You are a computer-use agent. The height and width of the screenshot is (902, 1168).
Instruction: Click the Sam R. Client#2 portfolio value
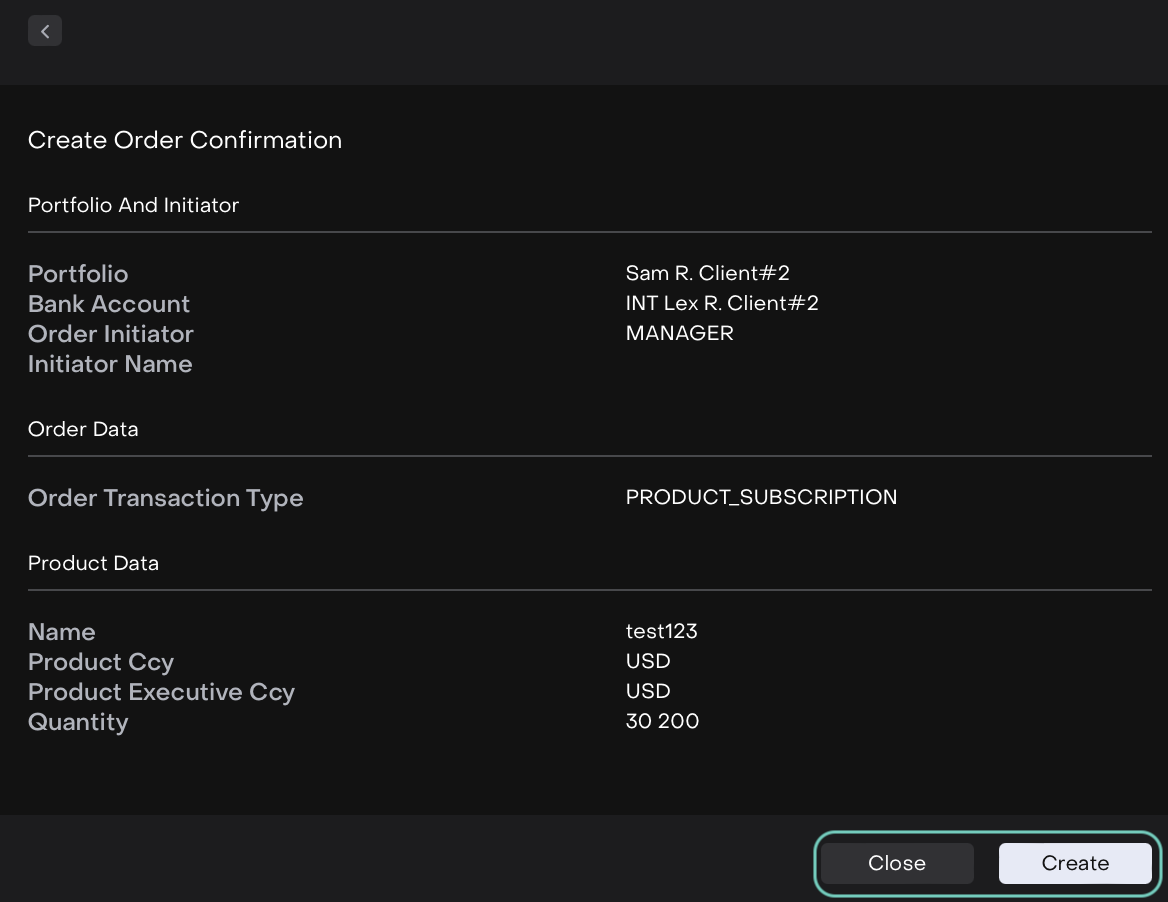(707, 273)
